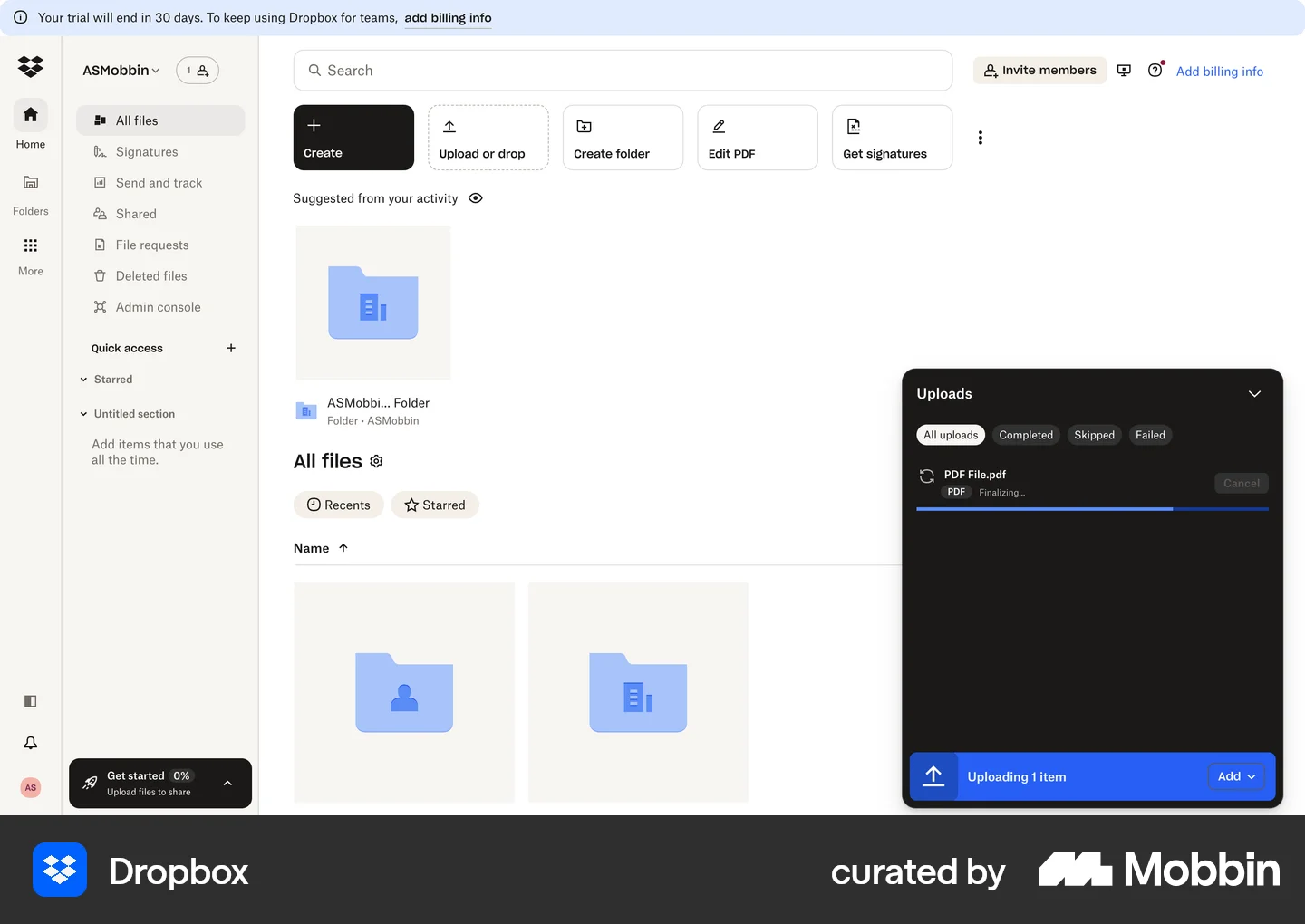Collapse the Starred section

tap(84, 380)
